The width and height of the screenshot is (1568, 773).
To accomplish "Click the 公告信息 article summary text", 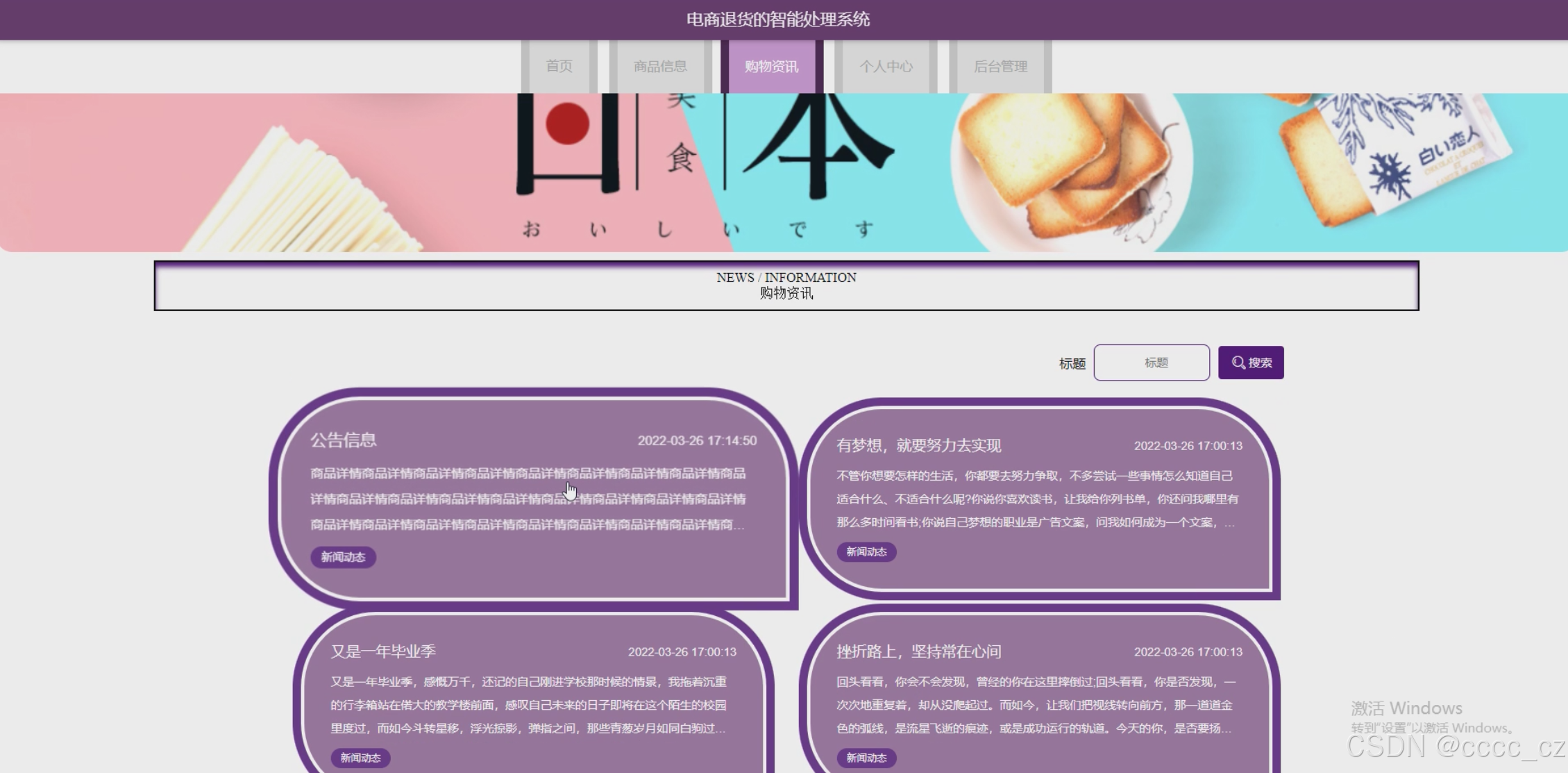I will click(528, 499).
